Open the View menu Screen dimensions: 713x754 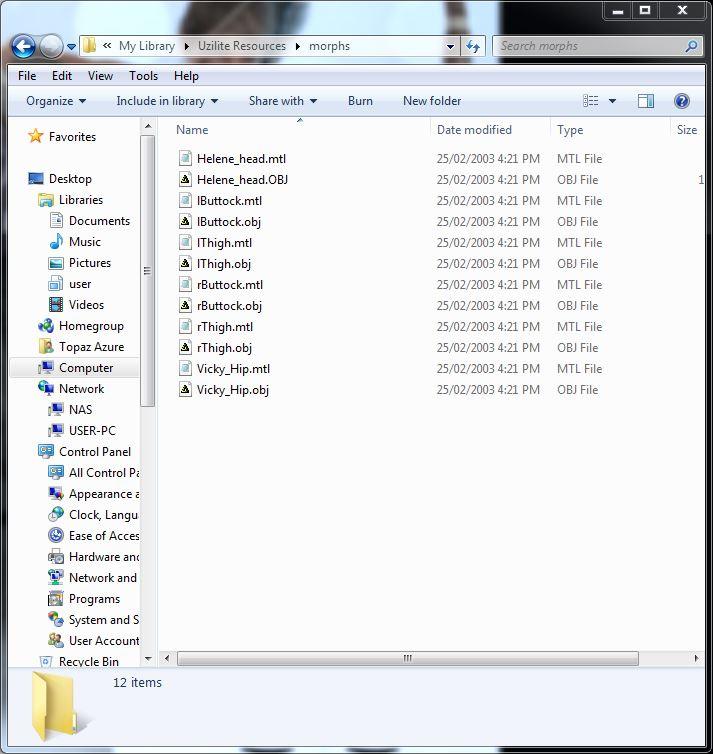(x=100, y=76)
